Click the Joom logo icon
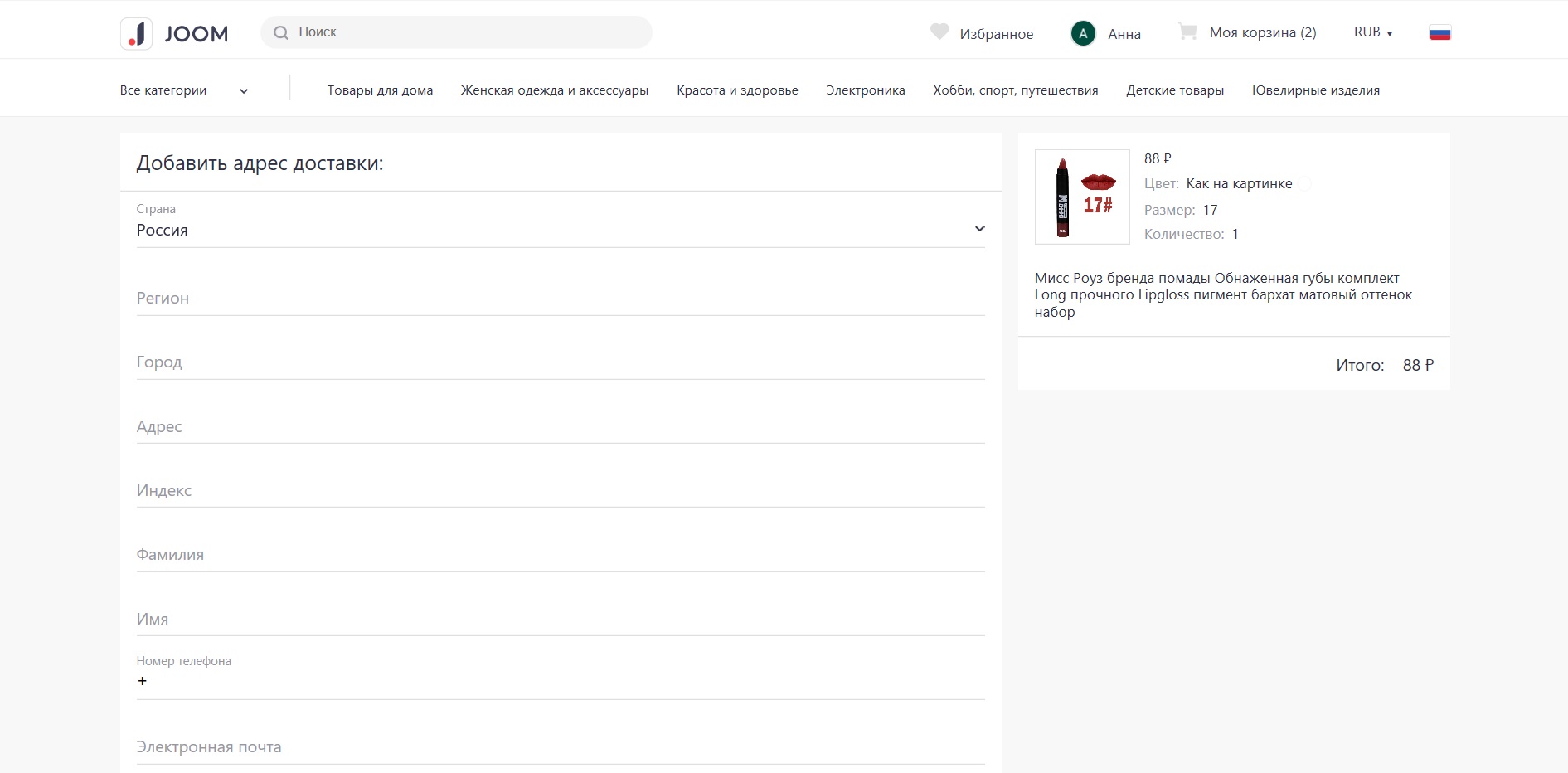Screen dimensions: 1568x773 pyautogui.click(x=137, y=34)
